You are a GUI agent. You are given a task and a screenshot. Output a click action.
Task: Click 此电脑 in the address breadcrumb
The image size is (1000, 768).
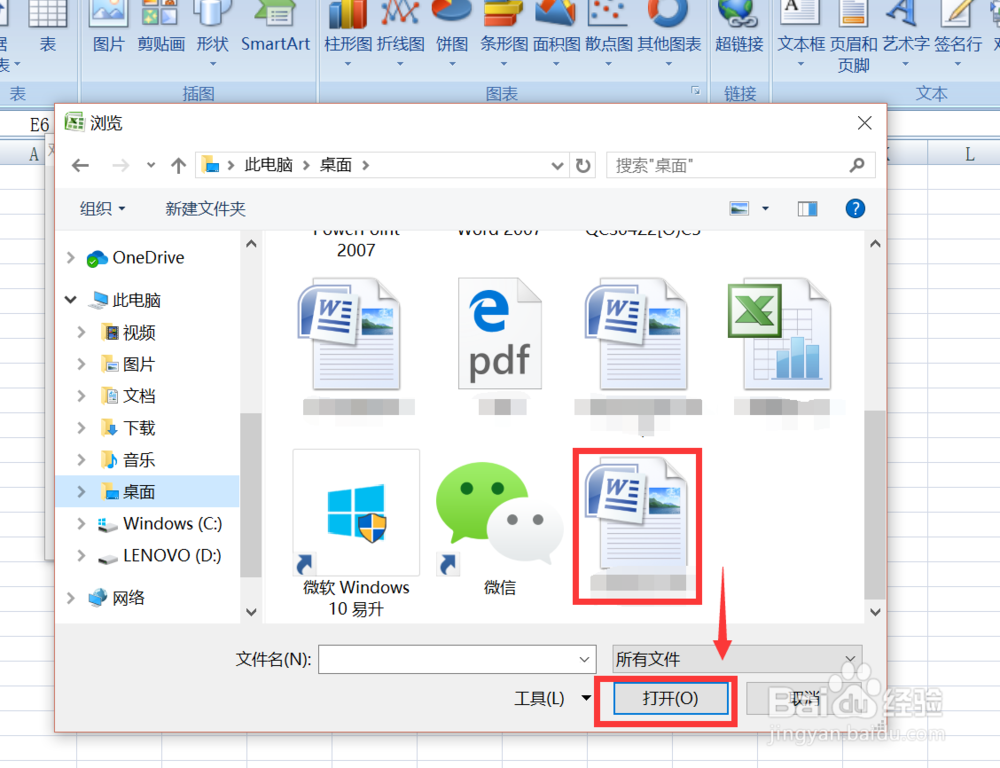[268, 165]
